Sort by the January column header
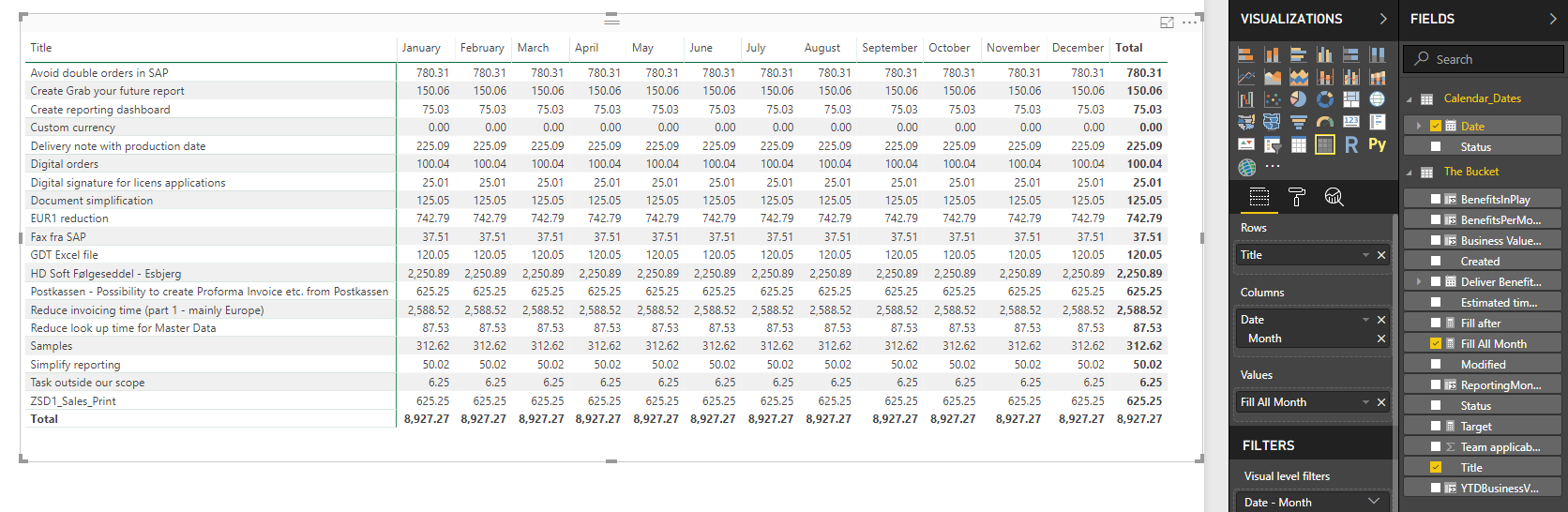The height and width of the screenshot is (512, 1568). (x=421, y=48)
